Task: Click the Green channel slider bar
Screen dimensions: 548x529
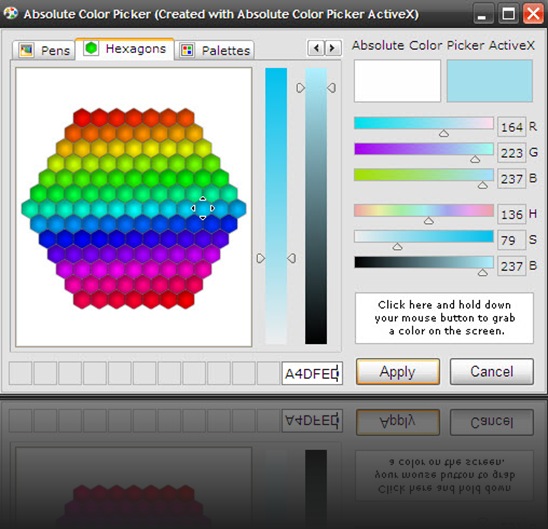Action: click(424, 149)
